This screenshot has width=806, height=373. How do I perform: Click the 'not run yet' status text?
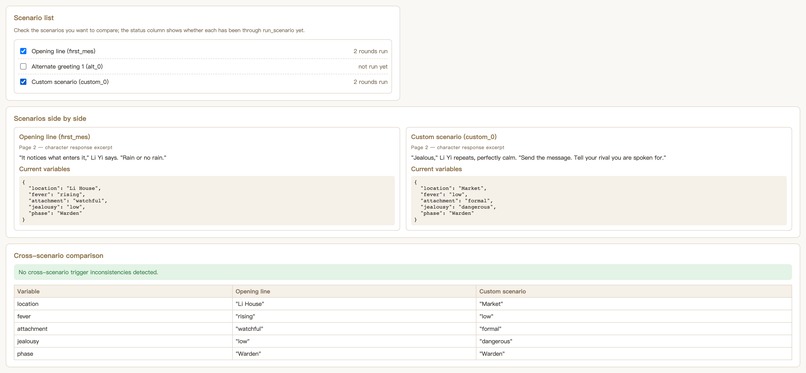click(x=373, y=67)
